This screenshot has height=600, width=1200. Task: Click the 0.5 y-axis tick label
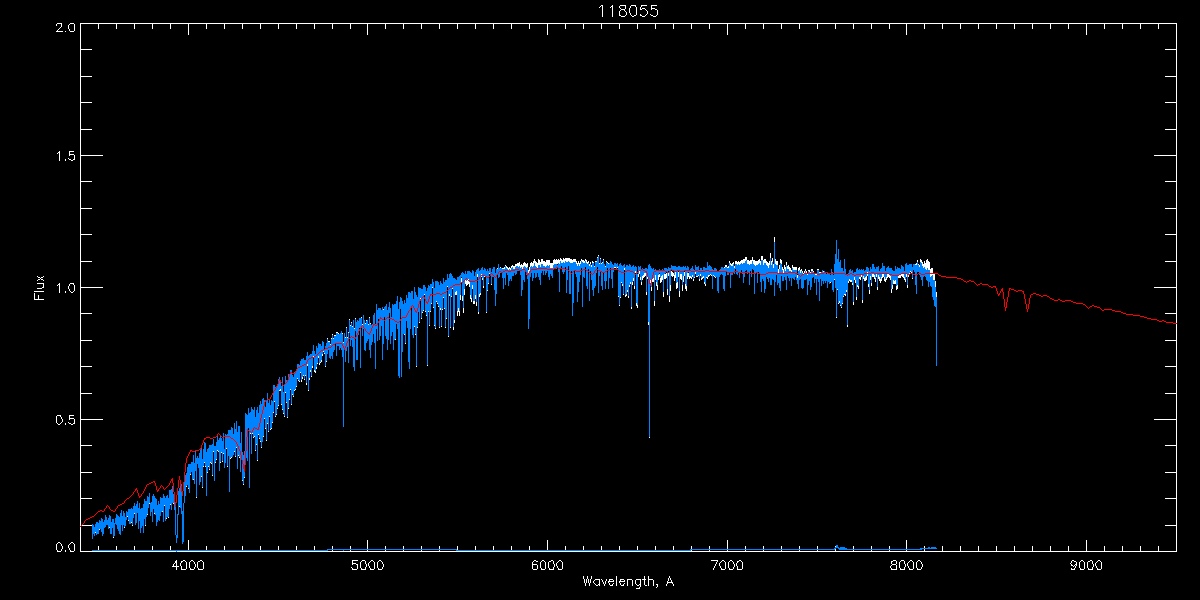point(63,419)
